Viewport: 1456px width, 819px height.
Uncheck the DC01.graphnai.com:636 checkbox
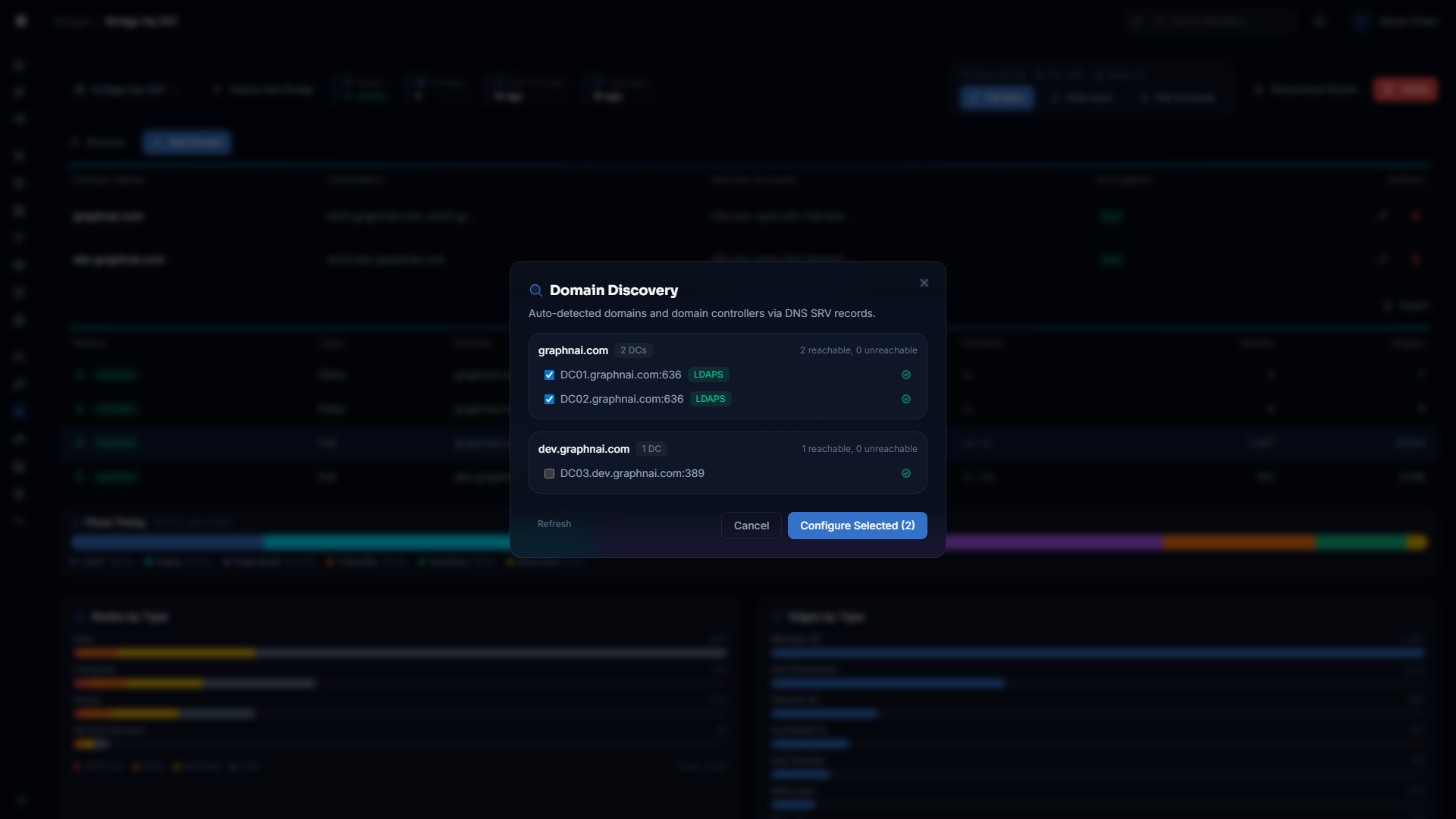pos(549,375)
